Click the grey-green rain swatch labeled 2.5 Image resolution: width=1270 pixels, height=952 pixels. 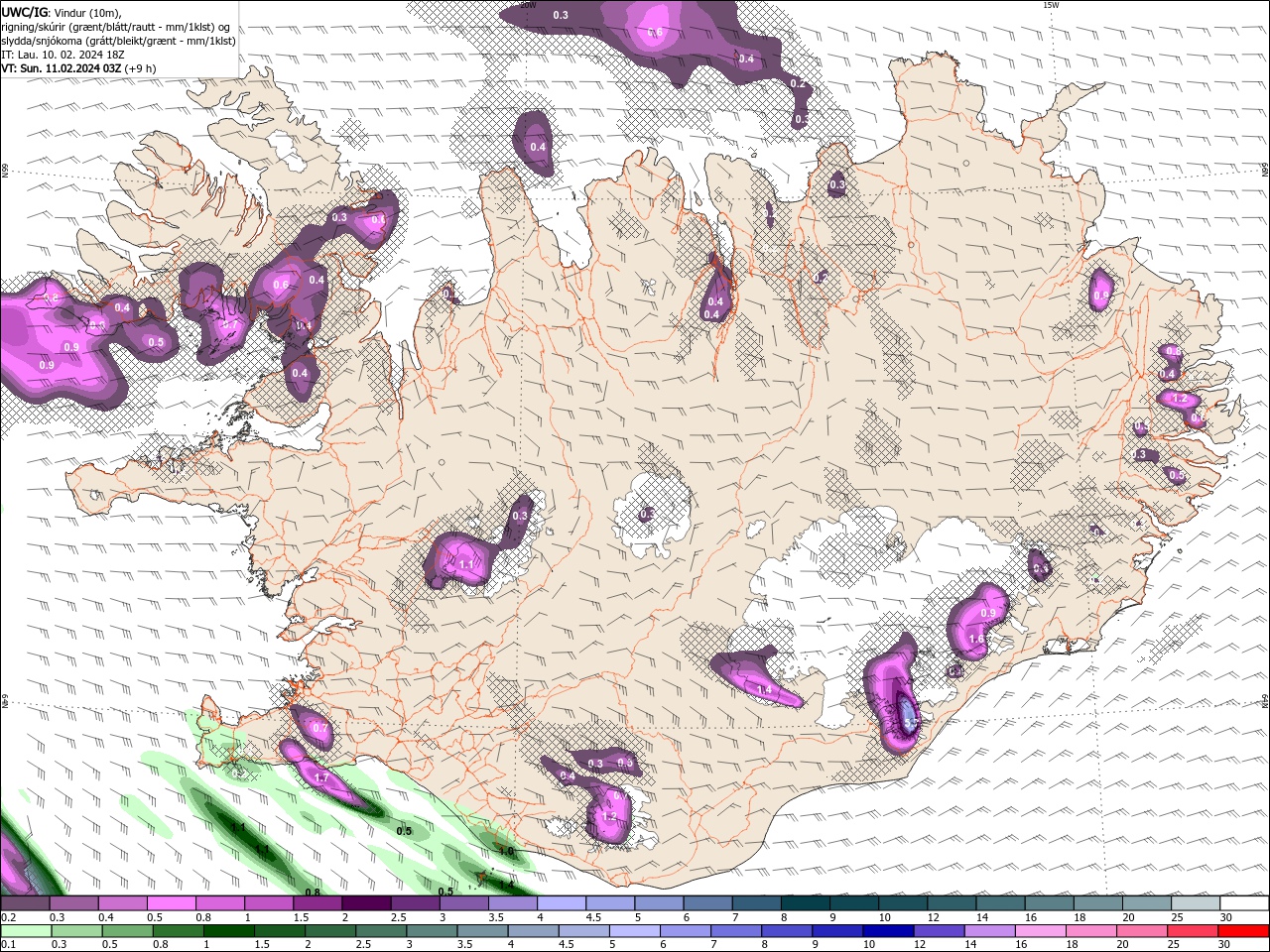tap(379, 931)
